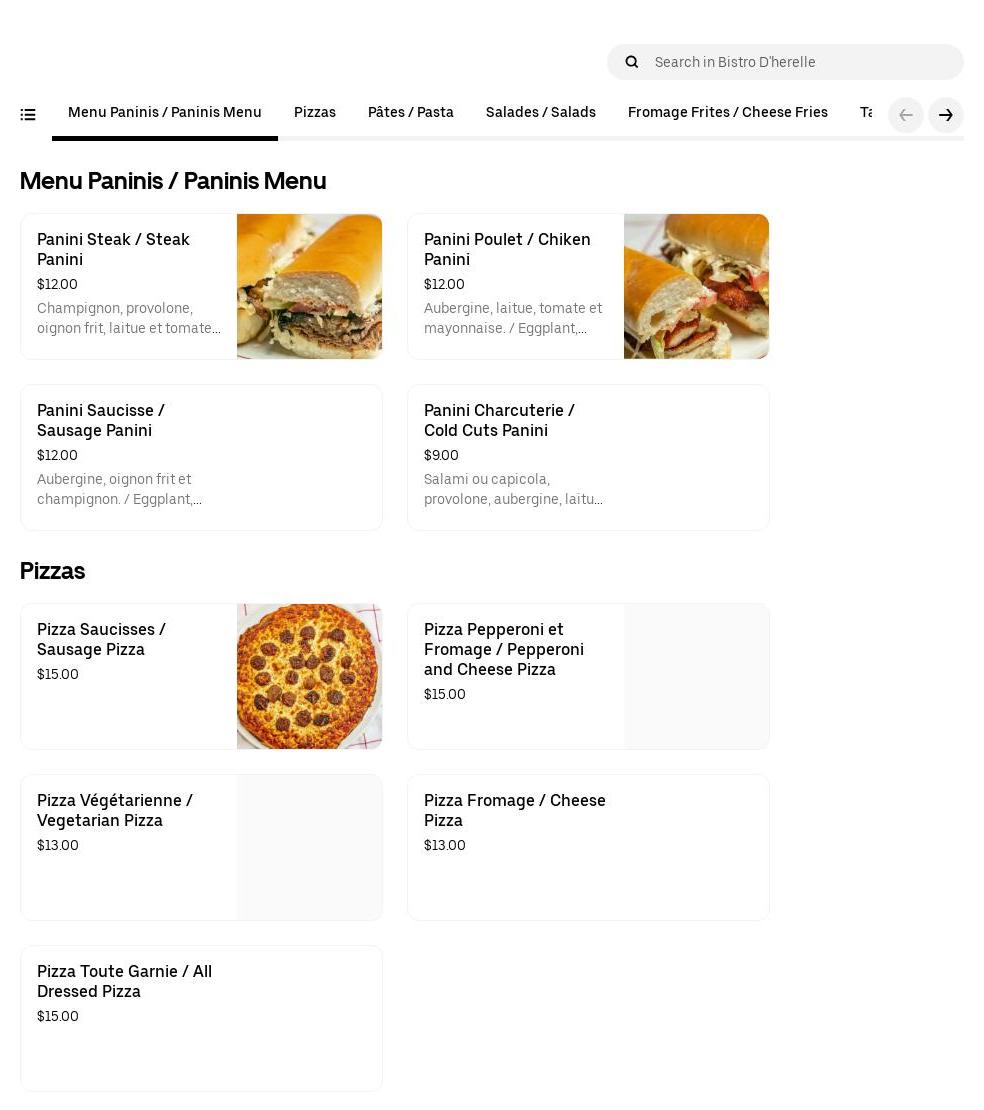Image resolution: width=984 pixels, height=1110 pixels.
Task: Click the search magnifier icon
Action: click(632, 62)
